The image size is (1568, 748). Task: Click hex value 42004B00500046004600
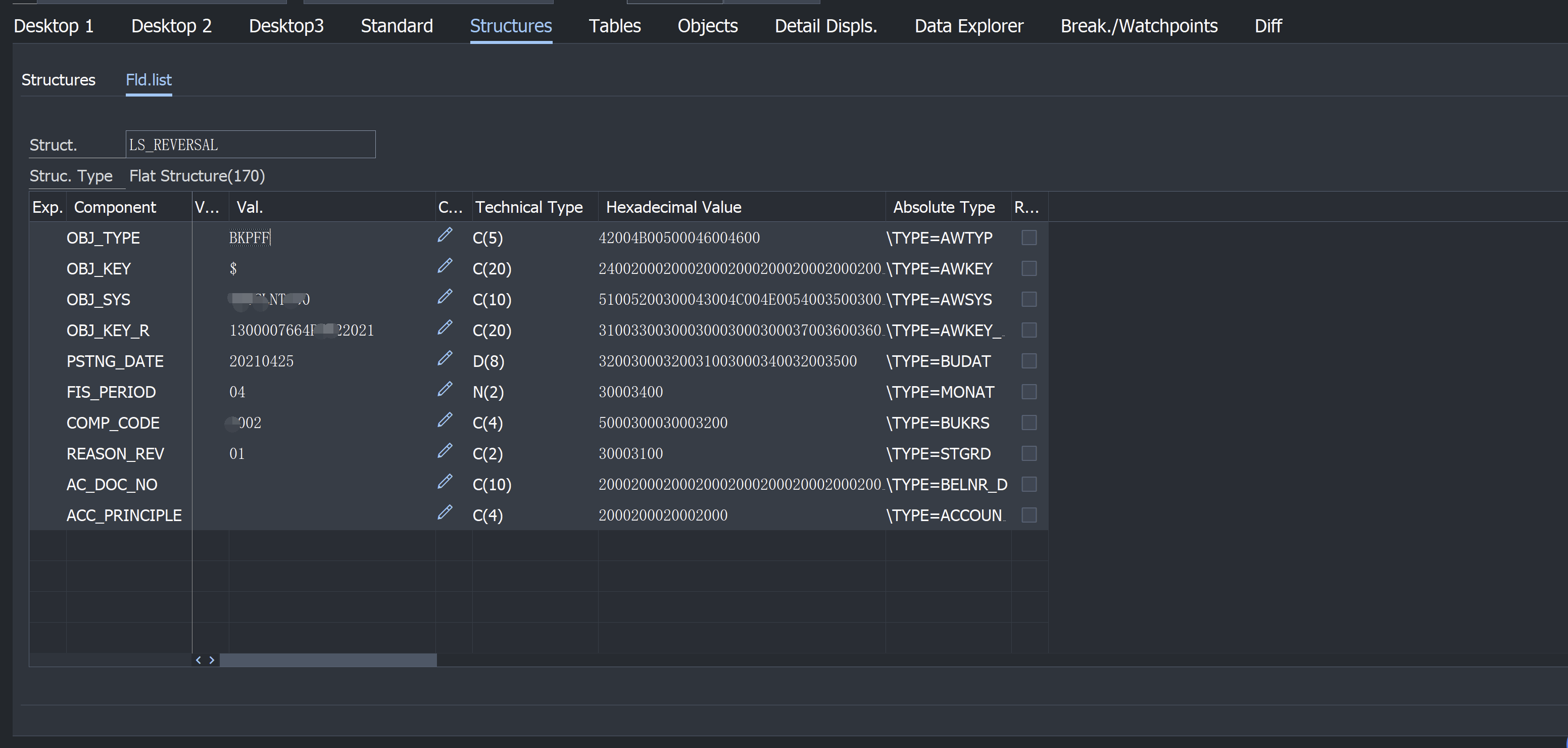[x=679, y=238]
